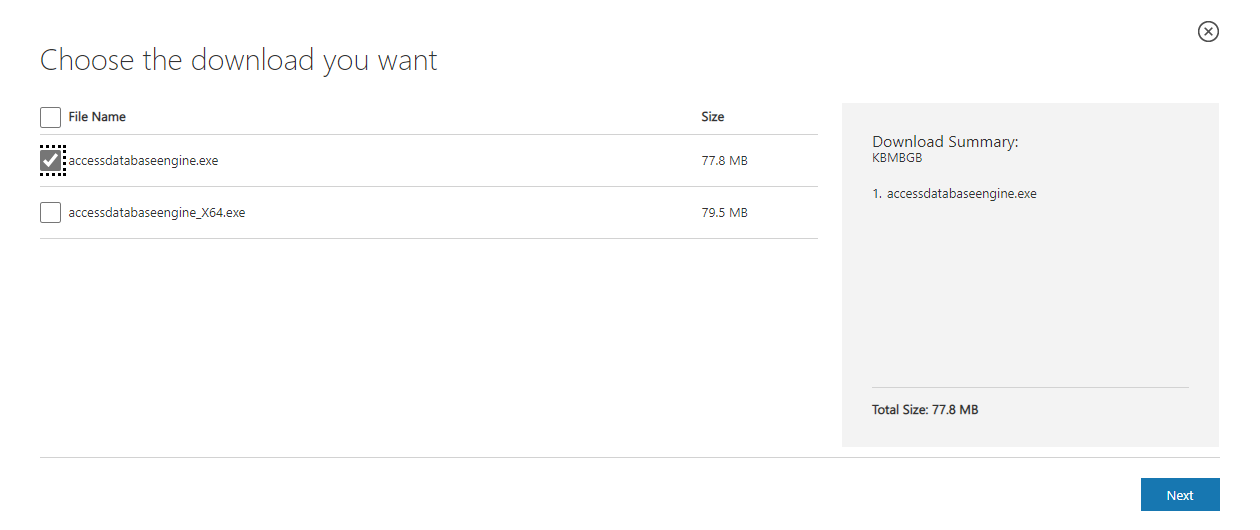Click summary entry 1. accessdatabaseengine.exe
Viewport: 1260px width, 530px height.
tap(955, 194)
